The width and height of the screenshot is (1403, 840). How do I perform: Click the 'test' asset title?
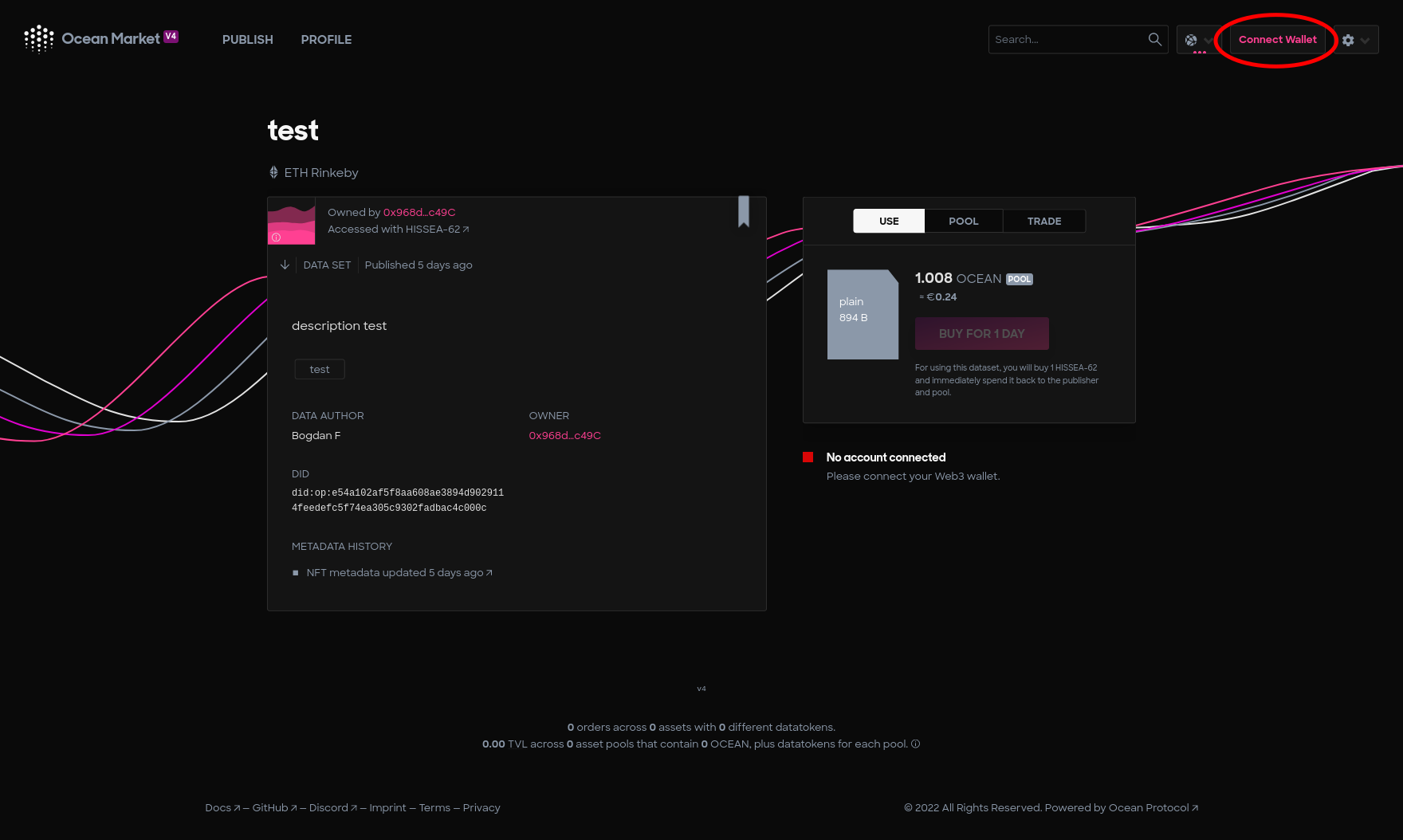coord(293,130)
